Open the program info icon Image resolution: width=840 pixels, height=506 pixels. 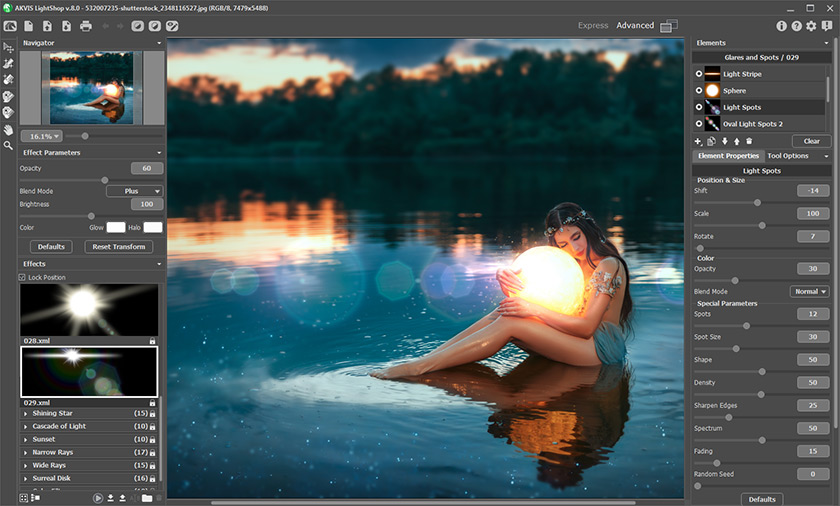782,26
